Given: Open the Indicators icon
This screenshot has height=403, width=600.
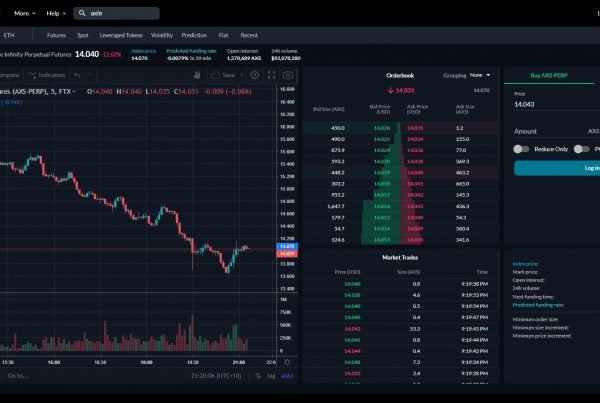Looking at the screenshot, I should click(32, 75).
